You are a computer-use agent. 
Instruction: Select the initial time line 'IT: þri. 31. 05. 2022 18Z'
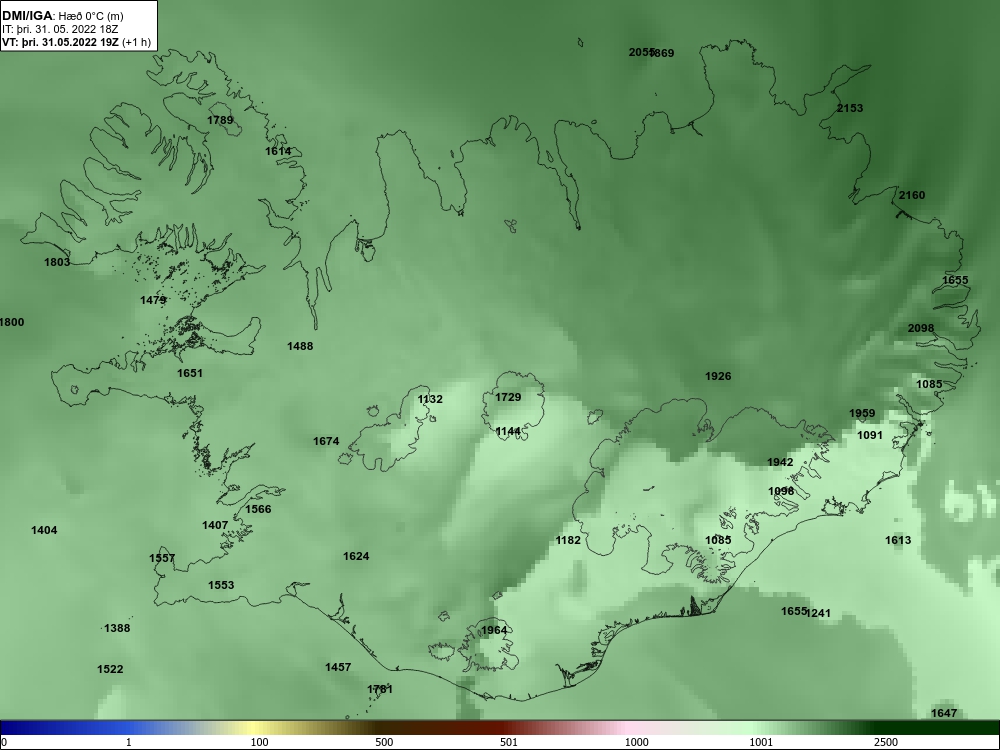tap(60, 29)
